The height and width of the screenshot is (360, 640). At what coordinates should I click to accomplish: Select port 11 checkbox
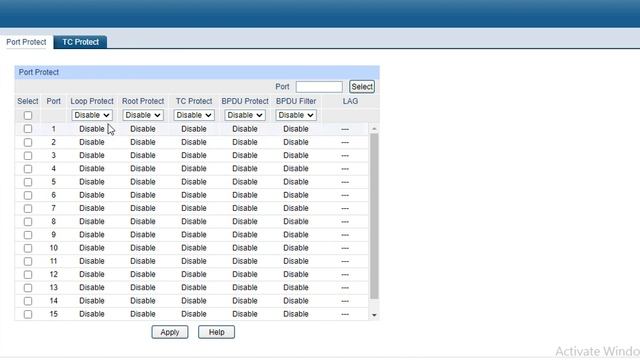pos(28,261)
